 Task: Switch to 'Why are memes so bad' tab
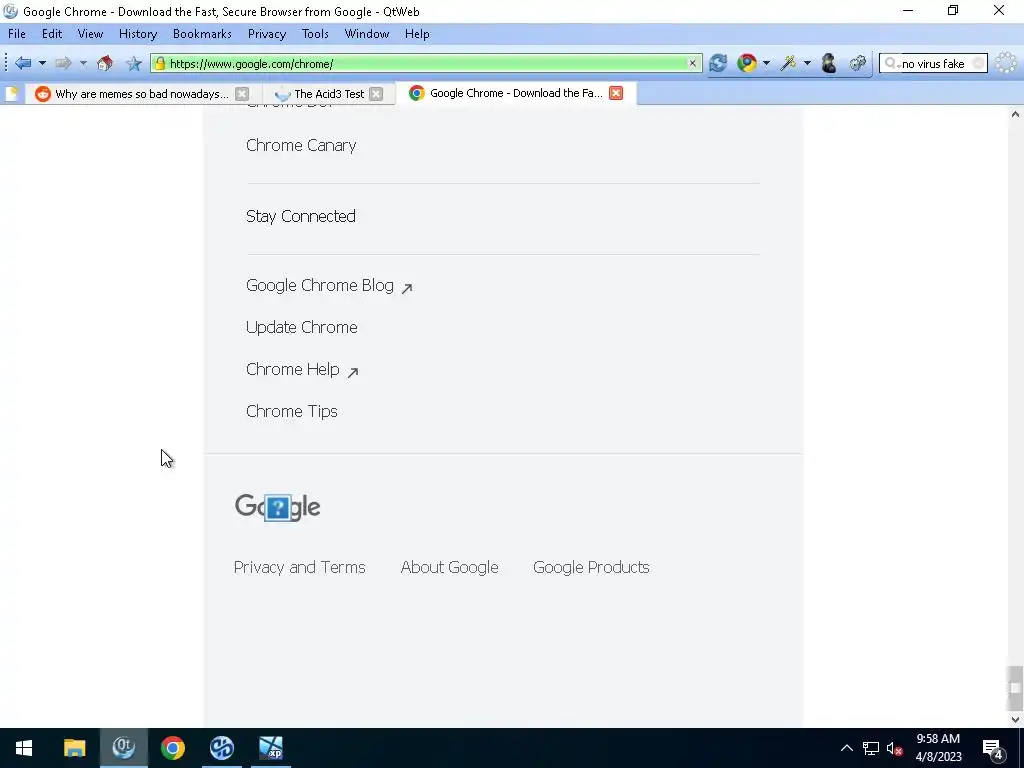coord(141,93)
